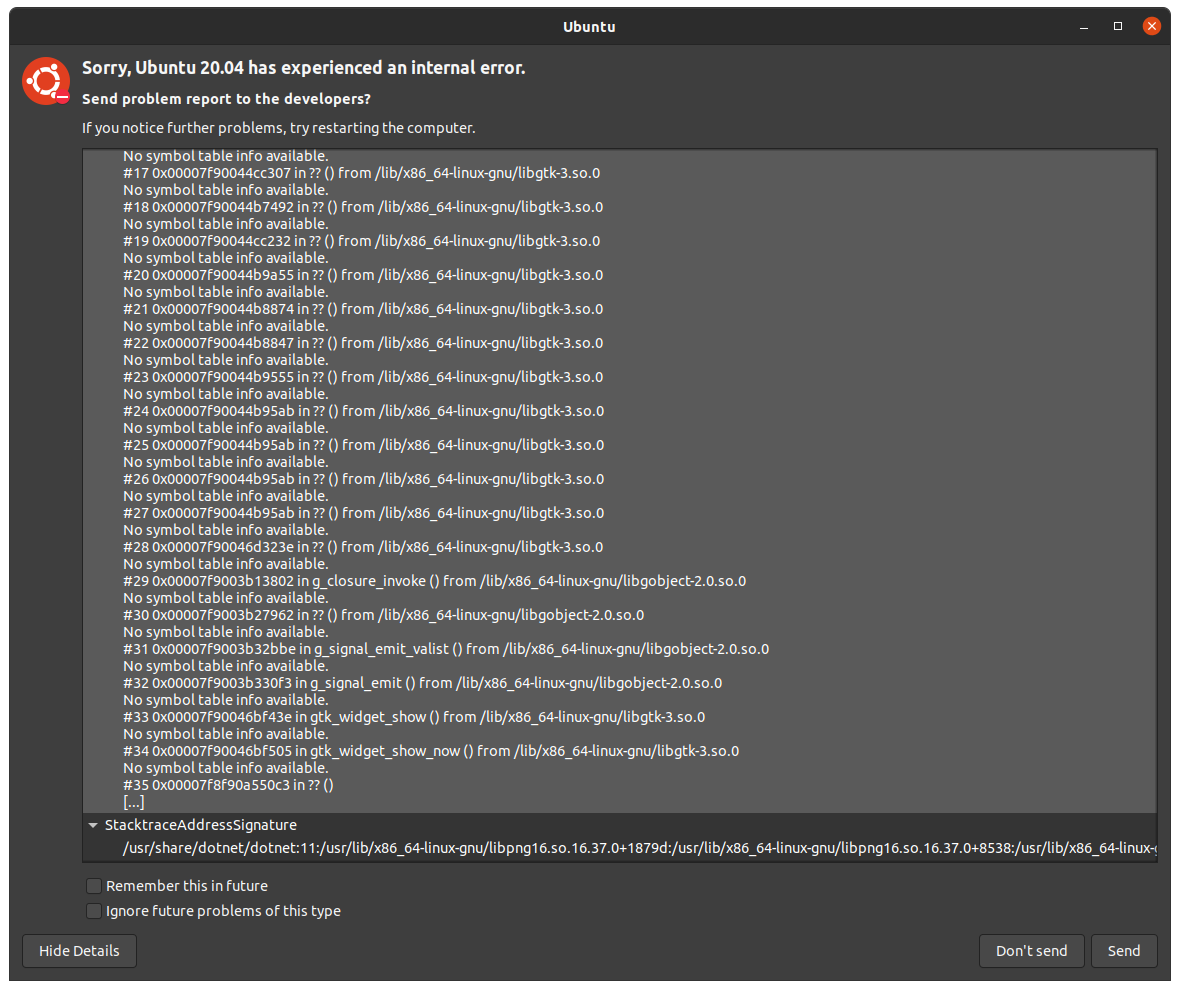The height and width of the screenshot is (990, 1180).
Task: Hide the crash details panel
Action: pos(78,951)
